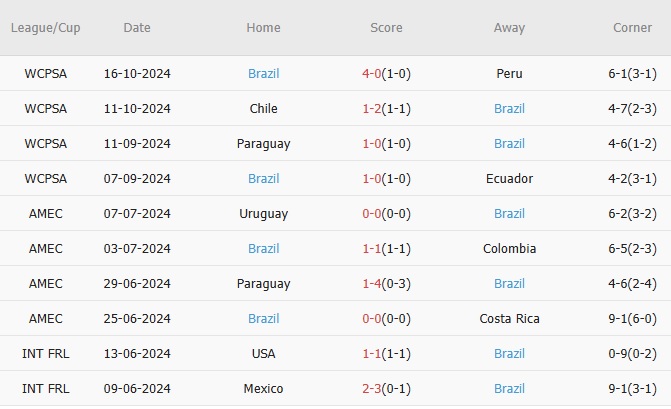Viewport: 671px width, 409px height.
Task: Click INT FRL label in 13-06-2024 row
Action: (46, 354)
